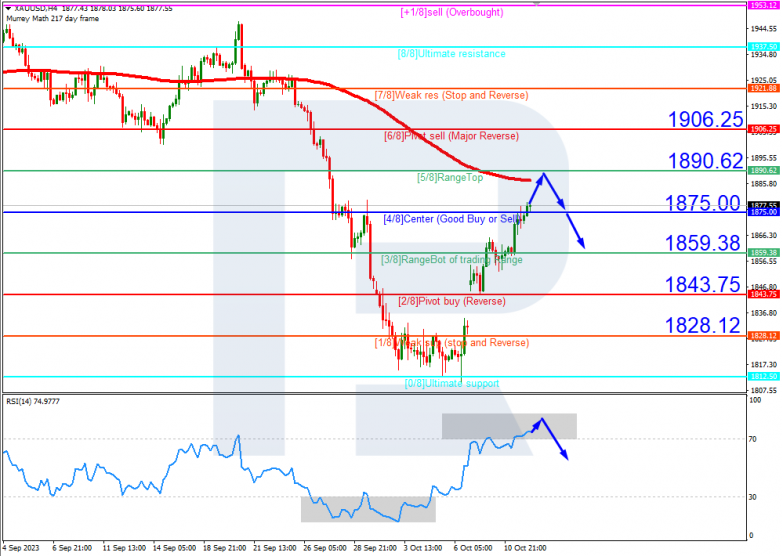Select the 100 level on the RSI scale
782x556 pixels.
point(756,400)
